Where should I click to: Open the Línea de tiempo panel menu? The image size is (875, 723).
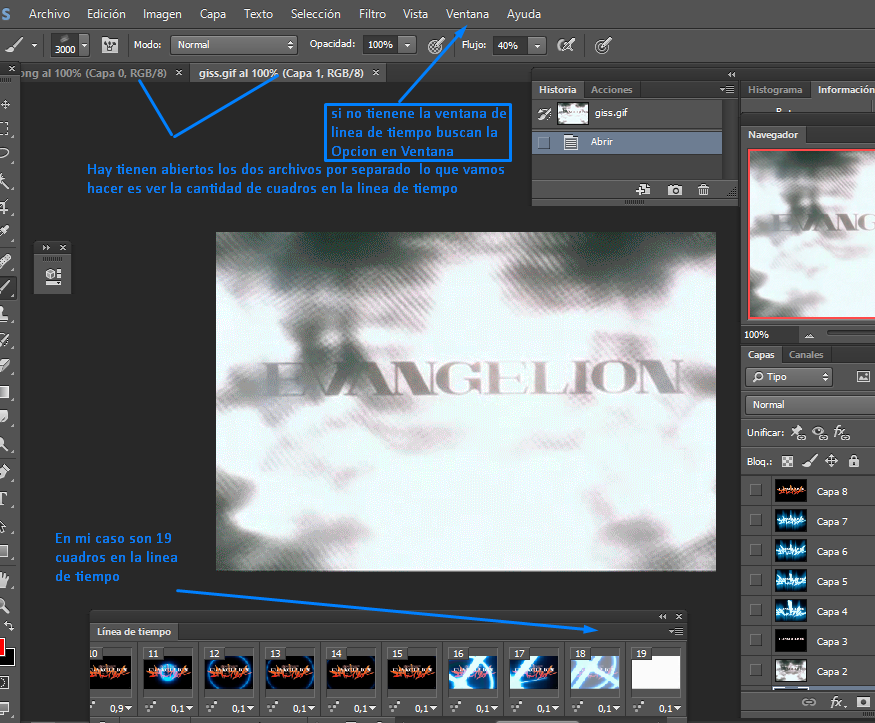coord(676,632)
